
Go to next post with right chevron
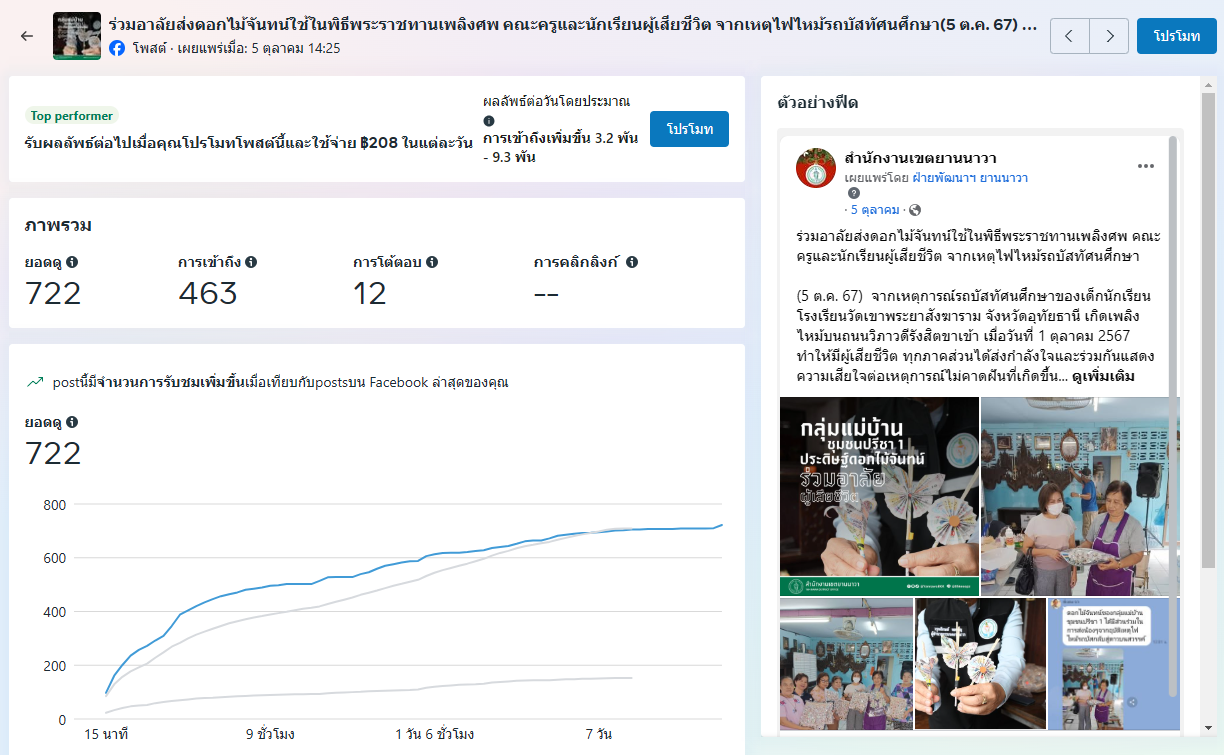tap(1109, 36)
